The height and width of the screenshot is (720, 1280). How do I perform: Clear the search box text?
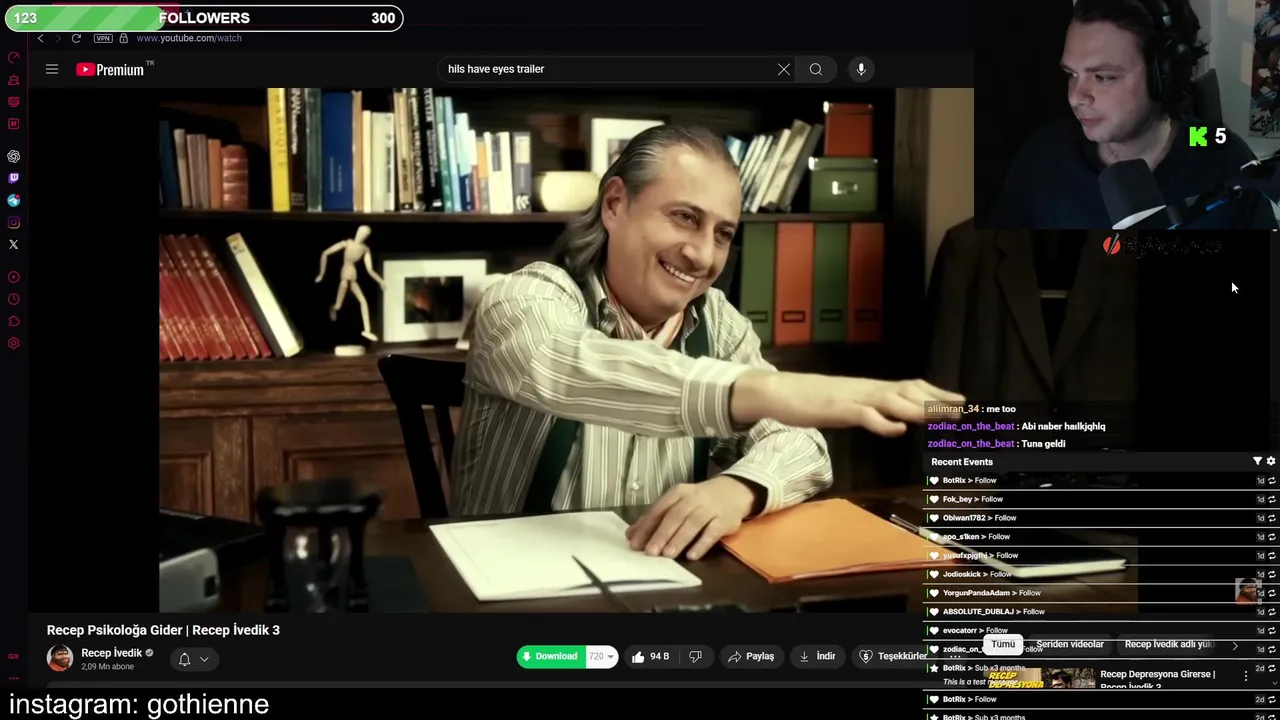[x=784, y=69]
